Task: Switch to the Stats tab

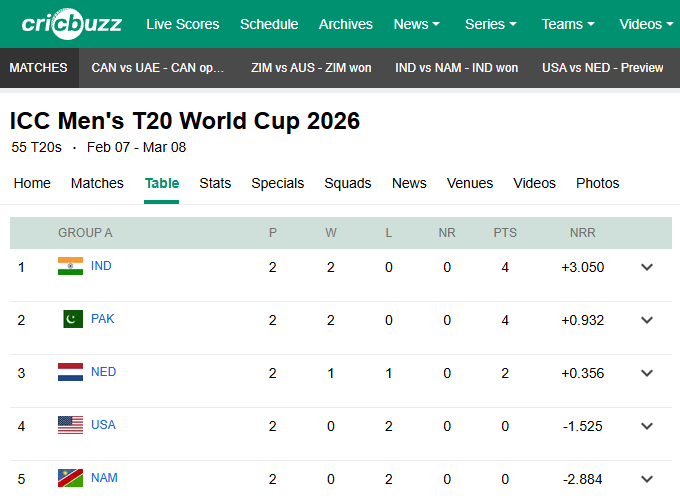Action: click(x=215, y=183)
